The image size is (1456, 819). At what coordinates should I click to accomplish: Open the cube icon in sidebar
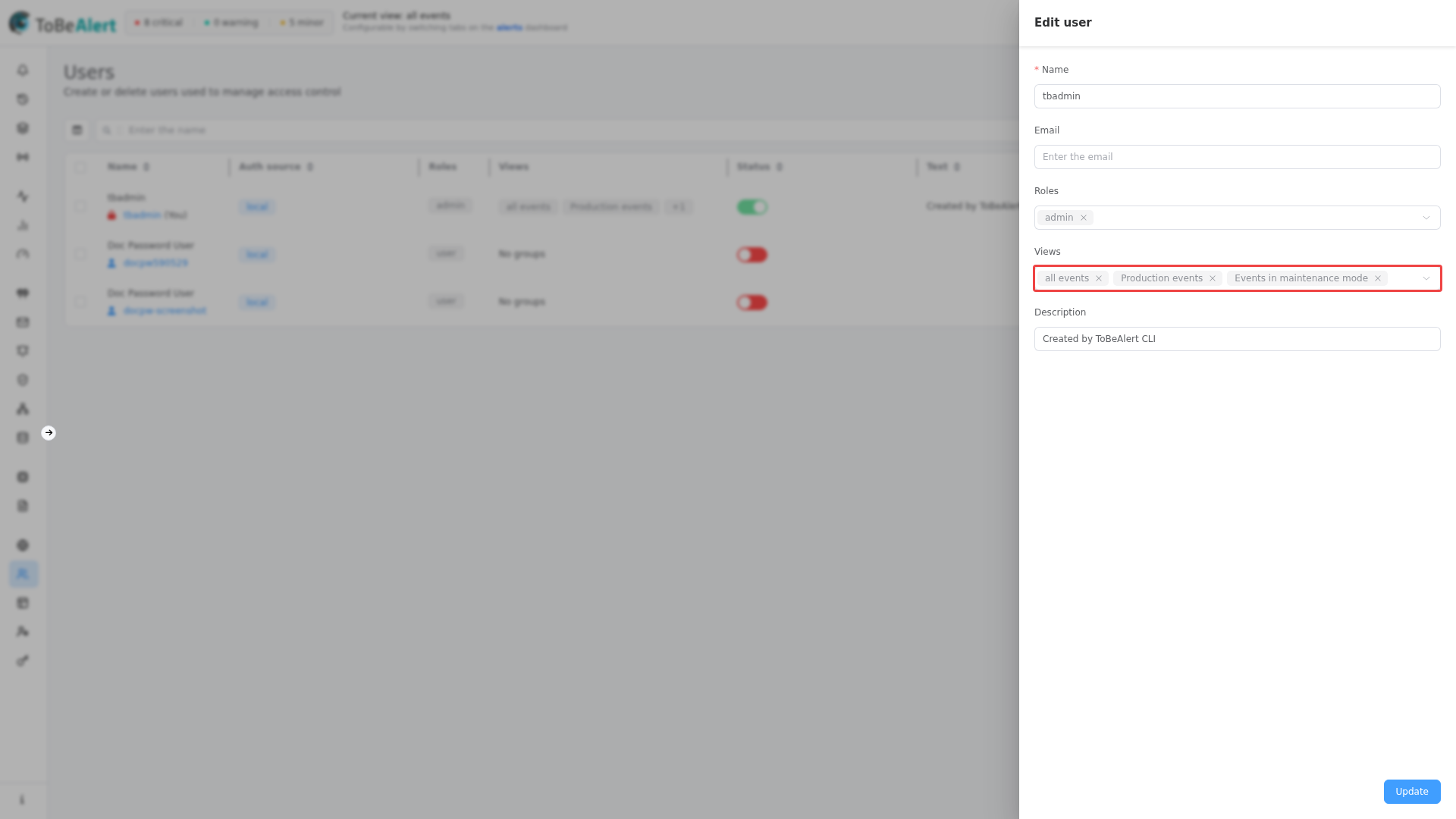[x=23, y=128]
